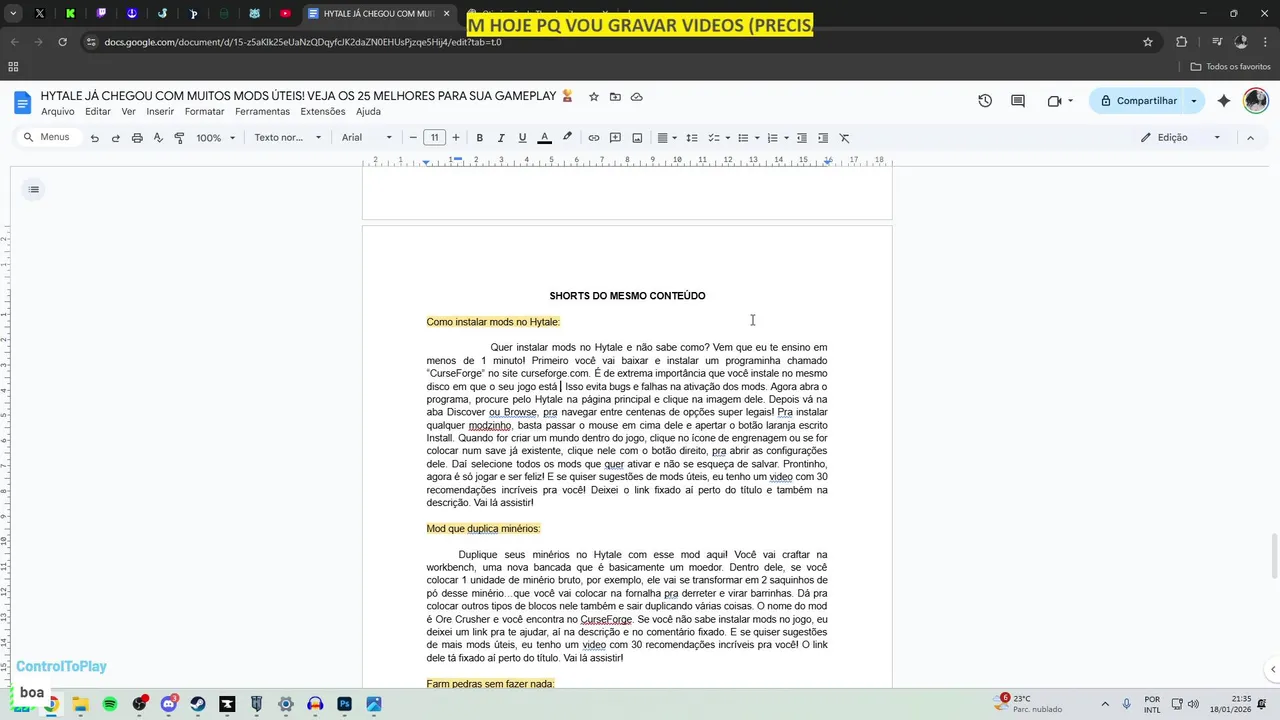This screenshot has height=720, width=1280.
Task: Click the Chrome address bar URL
Action: pos(303,42)
